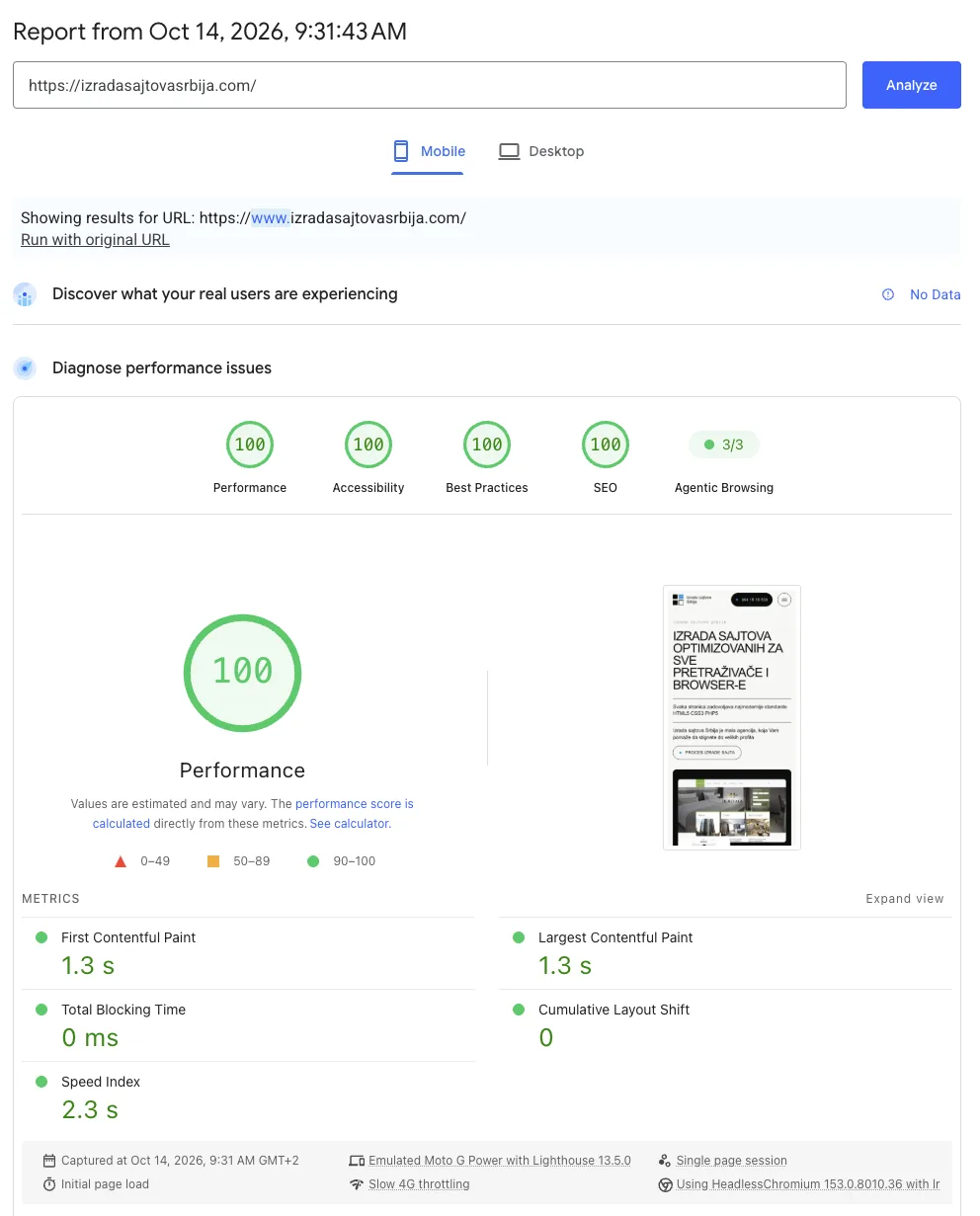The height and width of the screenshot is (1216, 980).
Task: Click the Largest Contentful Paint green status dot
Action: pos(519,937)
